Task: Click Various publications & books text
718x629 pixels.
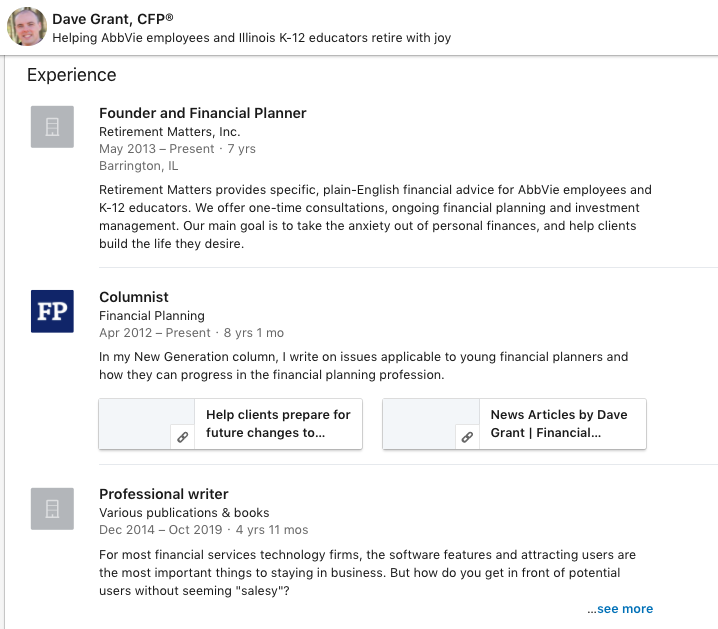Action: [184, 512]
